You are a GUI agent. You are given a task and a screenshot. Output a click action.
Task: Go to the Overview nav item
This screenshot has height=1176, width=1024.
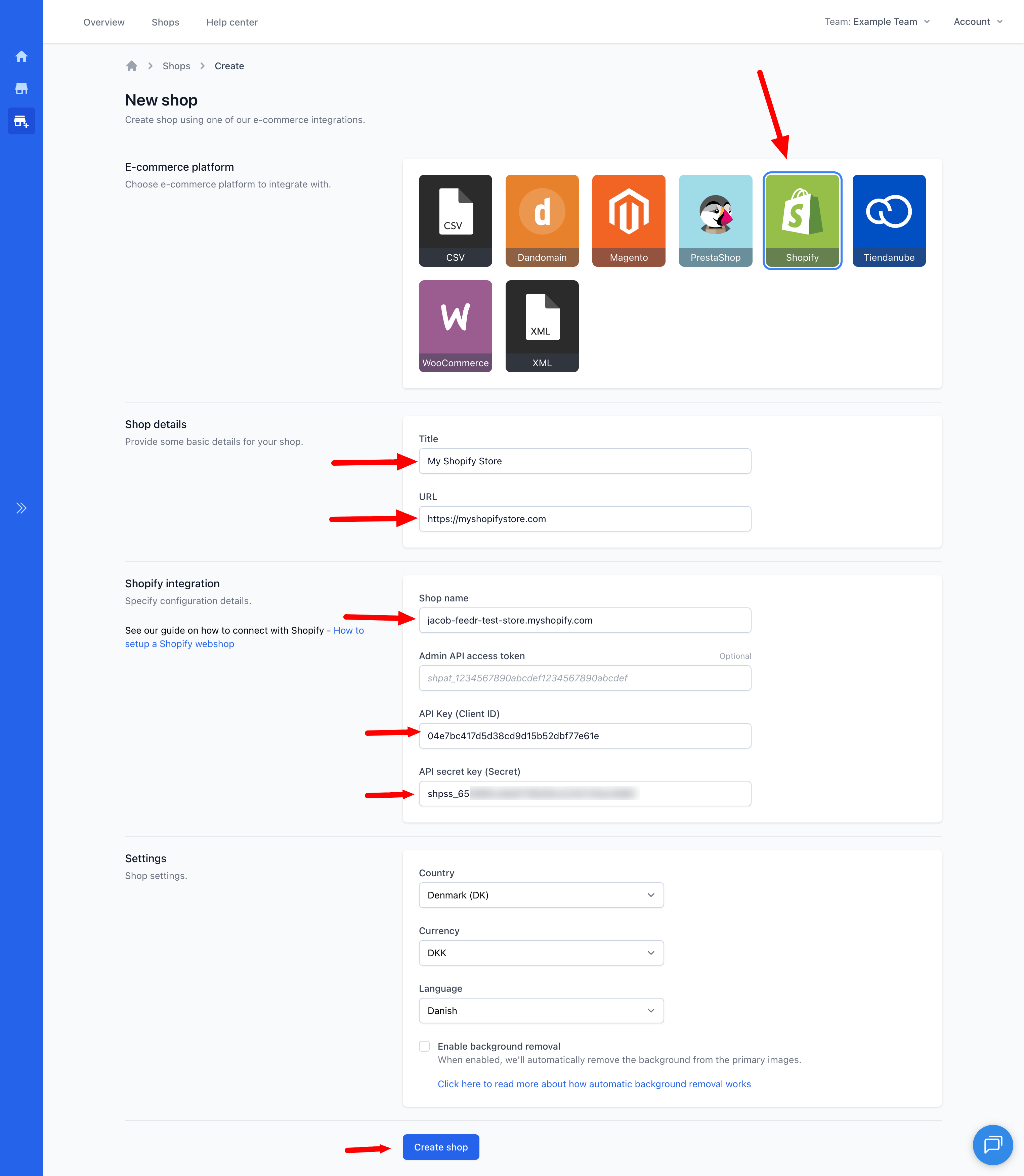pyautogui.click(x=103, y=22)
